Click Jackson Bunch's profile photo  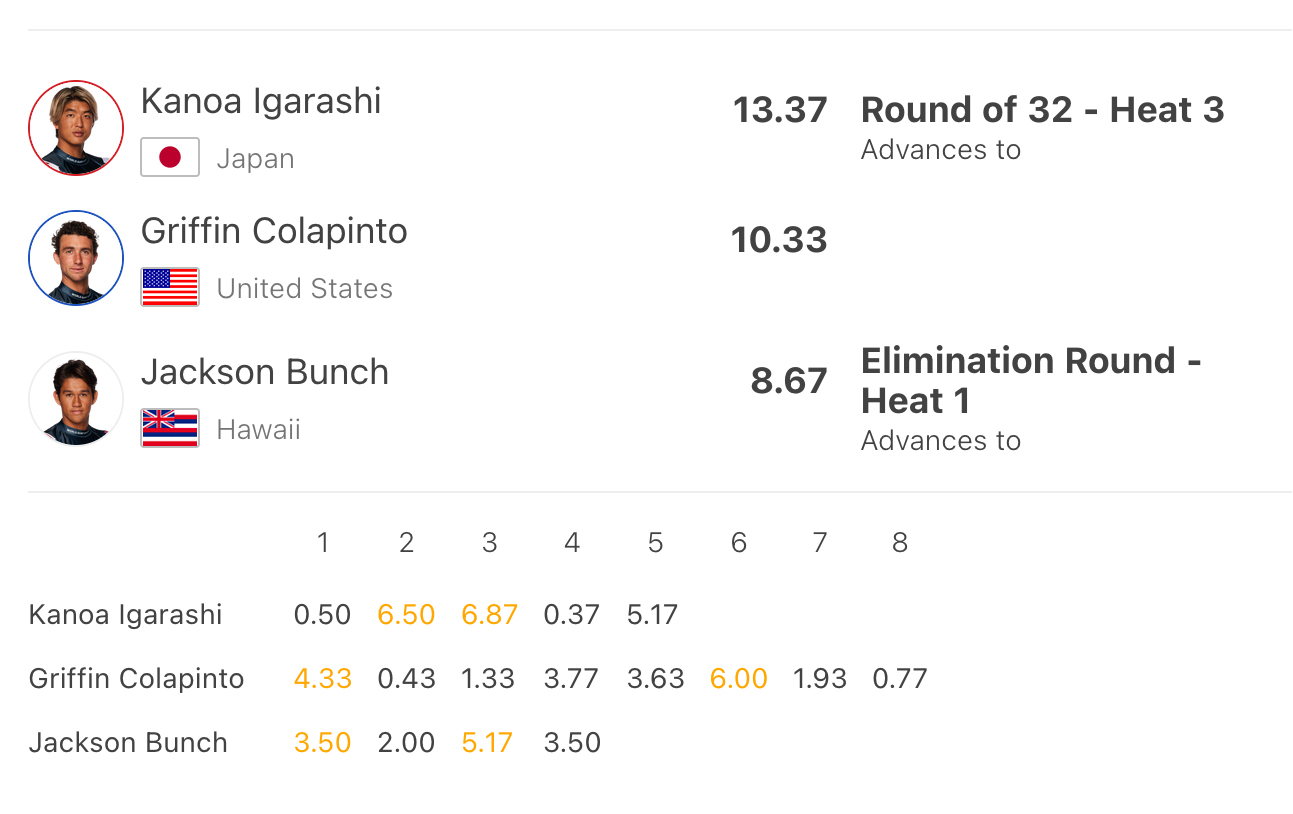coord(76,399)
